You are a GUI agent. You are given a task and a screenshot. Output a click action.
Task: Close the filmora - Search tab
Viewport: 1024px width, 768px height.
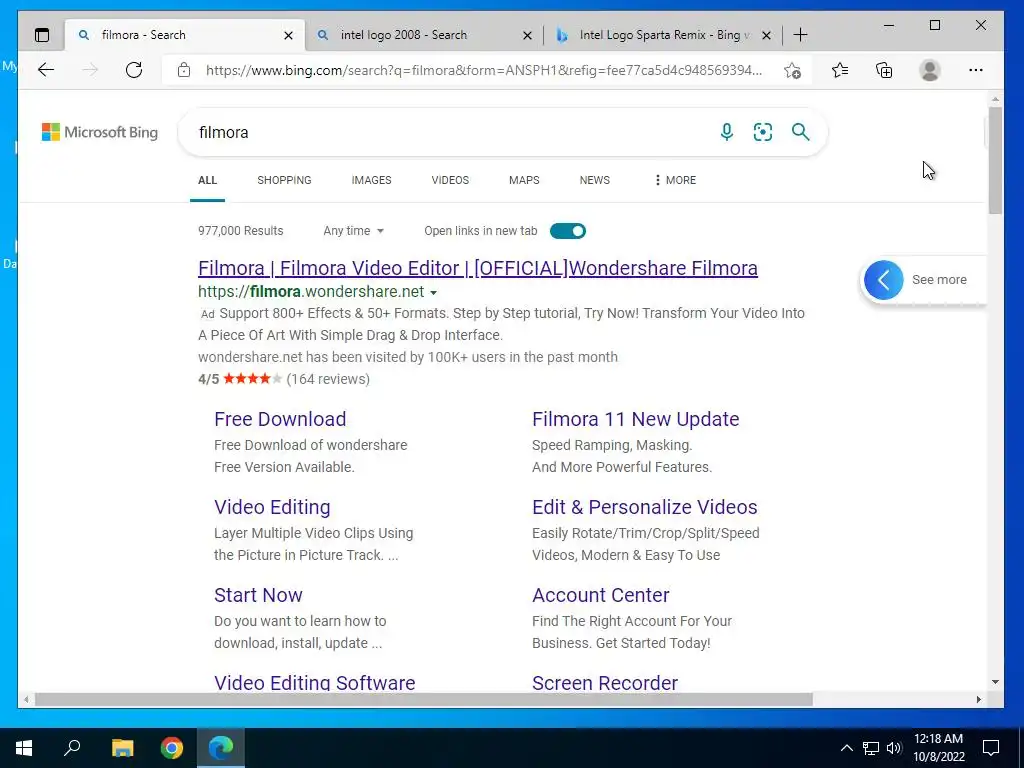pyautogui.click(x=288, y=35)
